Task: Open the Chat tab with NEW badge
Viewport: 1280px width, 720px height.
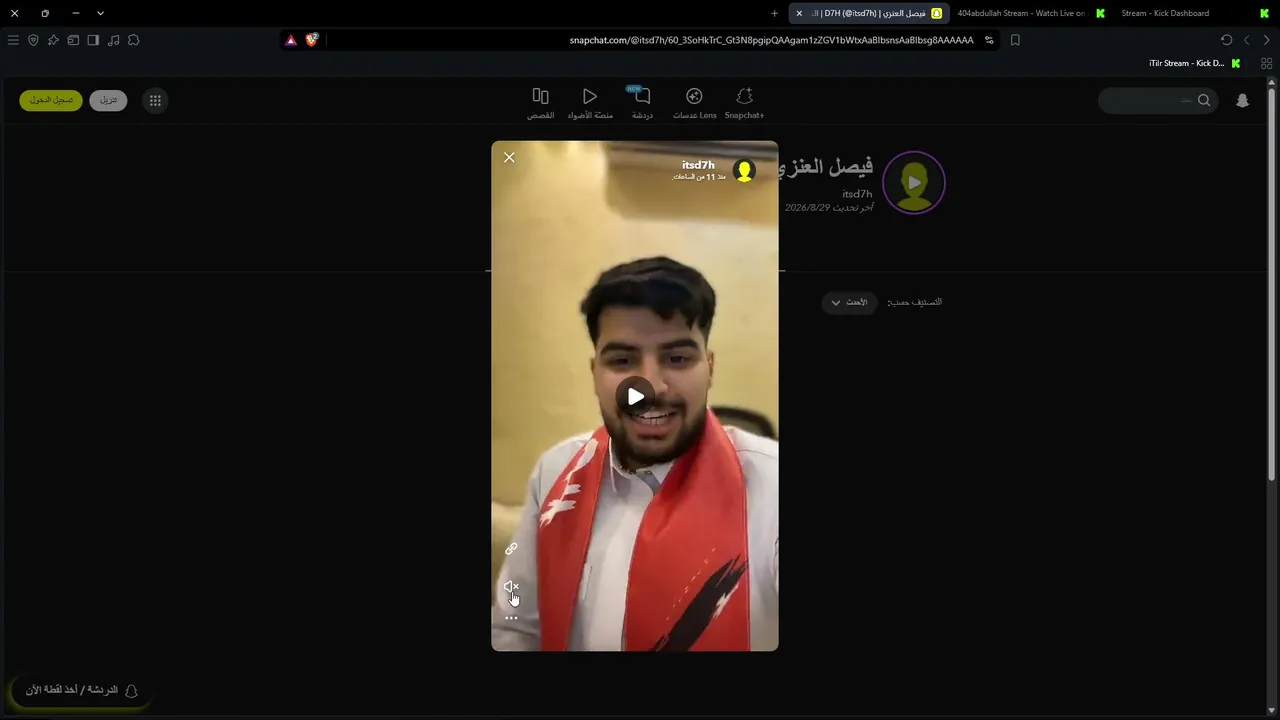Action: tap(642, 103)
